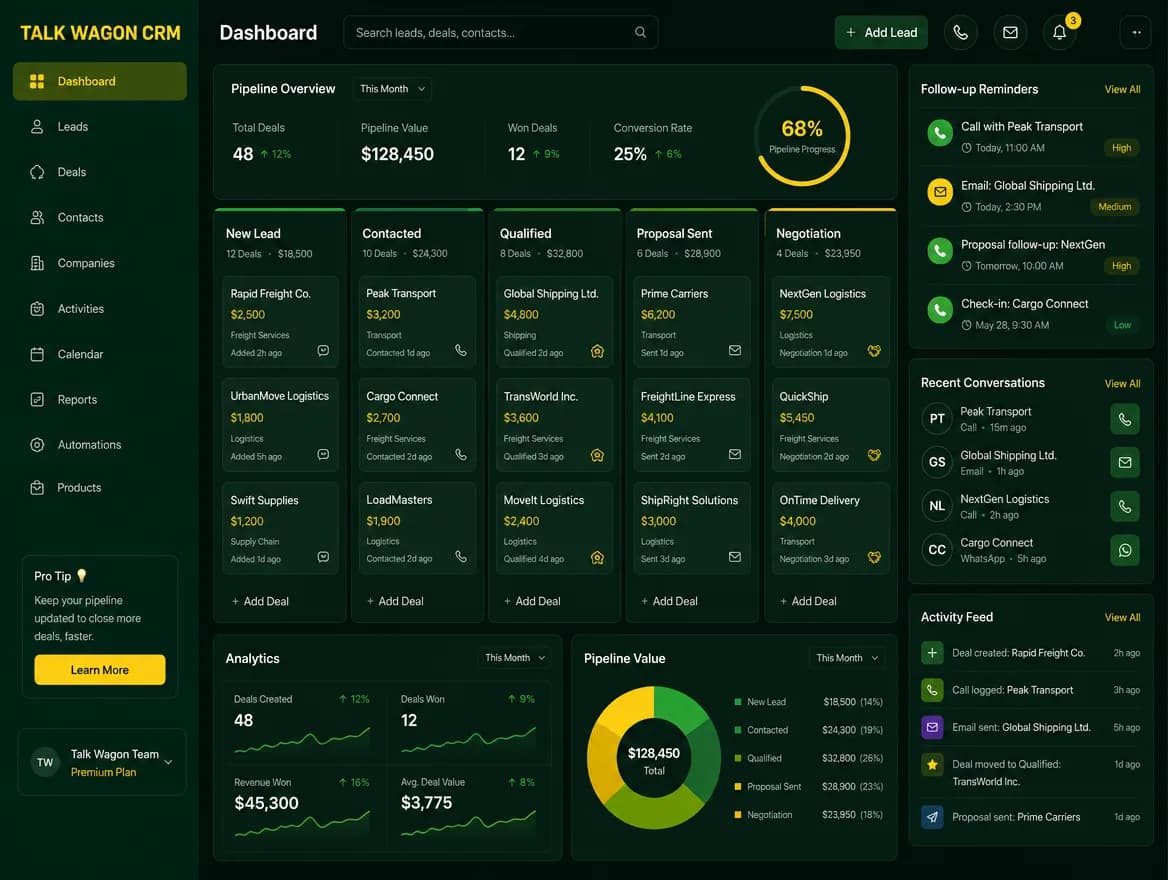Click chat icon on UrbanMove Logistics card
Viewport: 1168px width, 880px height.
point(323,454)
